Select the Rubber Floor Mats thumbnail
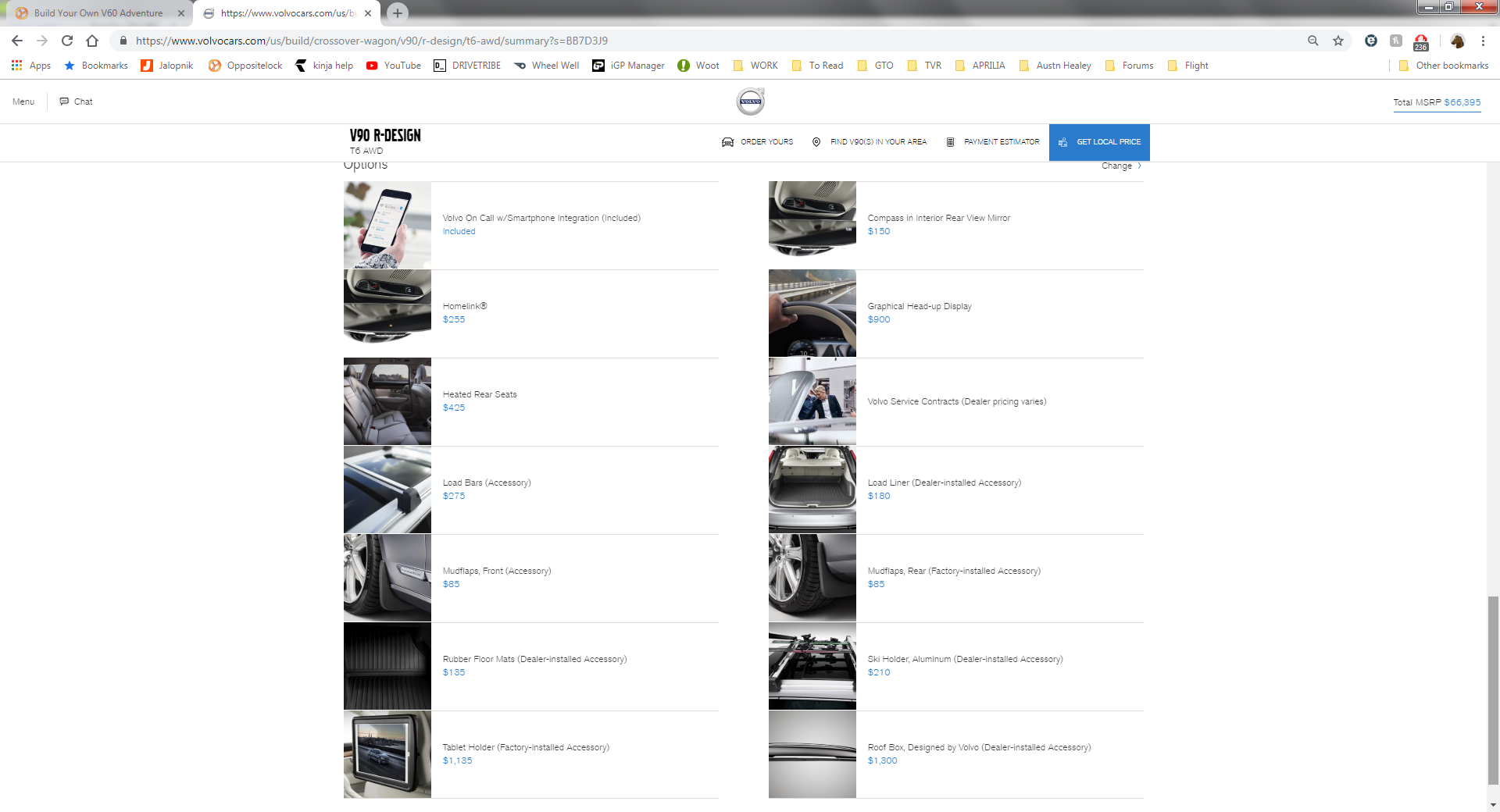This screenshot has width=1500, height=812. point(387,666)
